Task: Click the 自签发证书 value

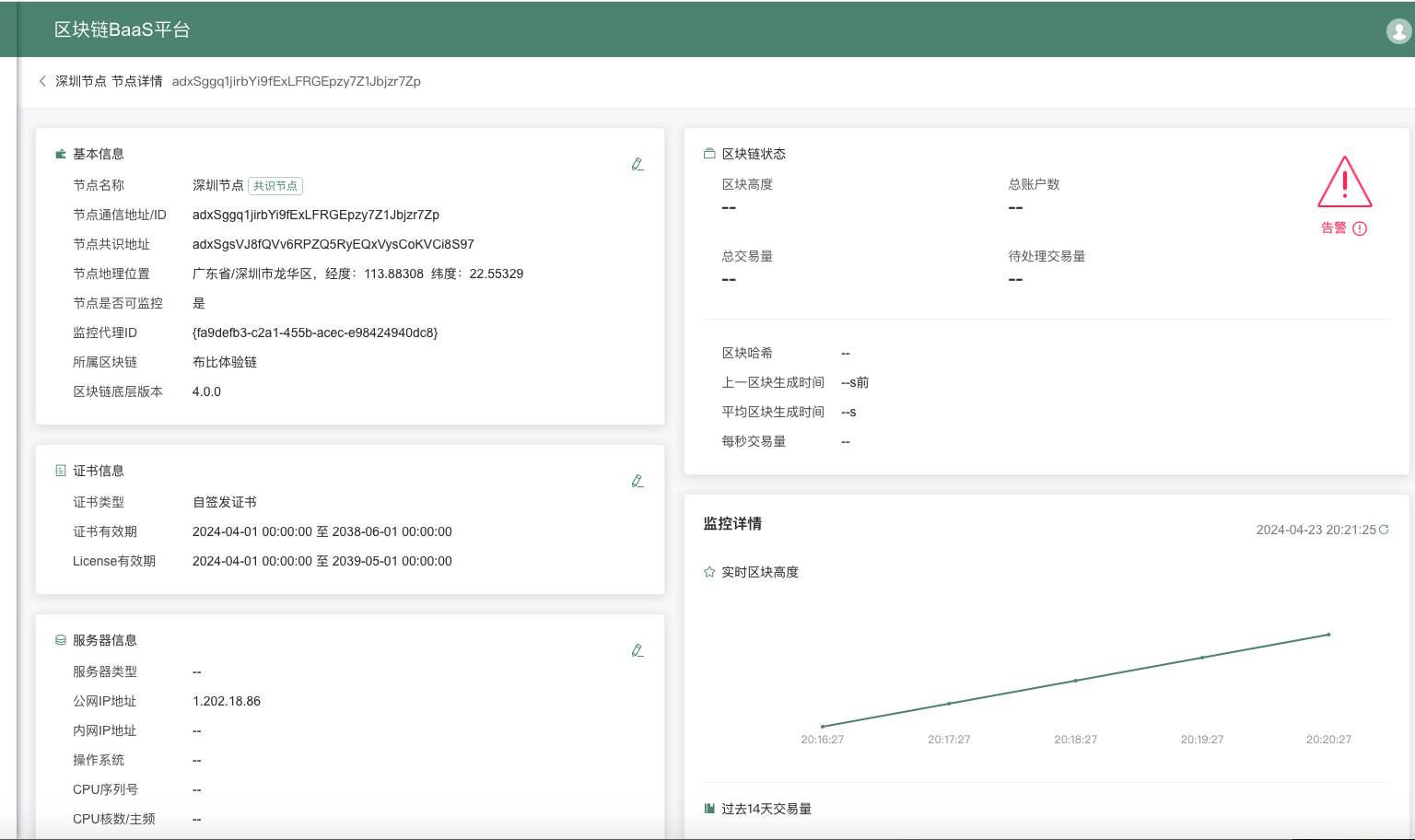Action: 225,502
